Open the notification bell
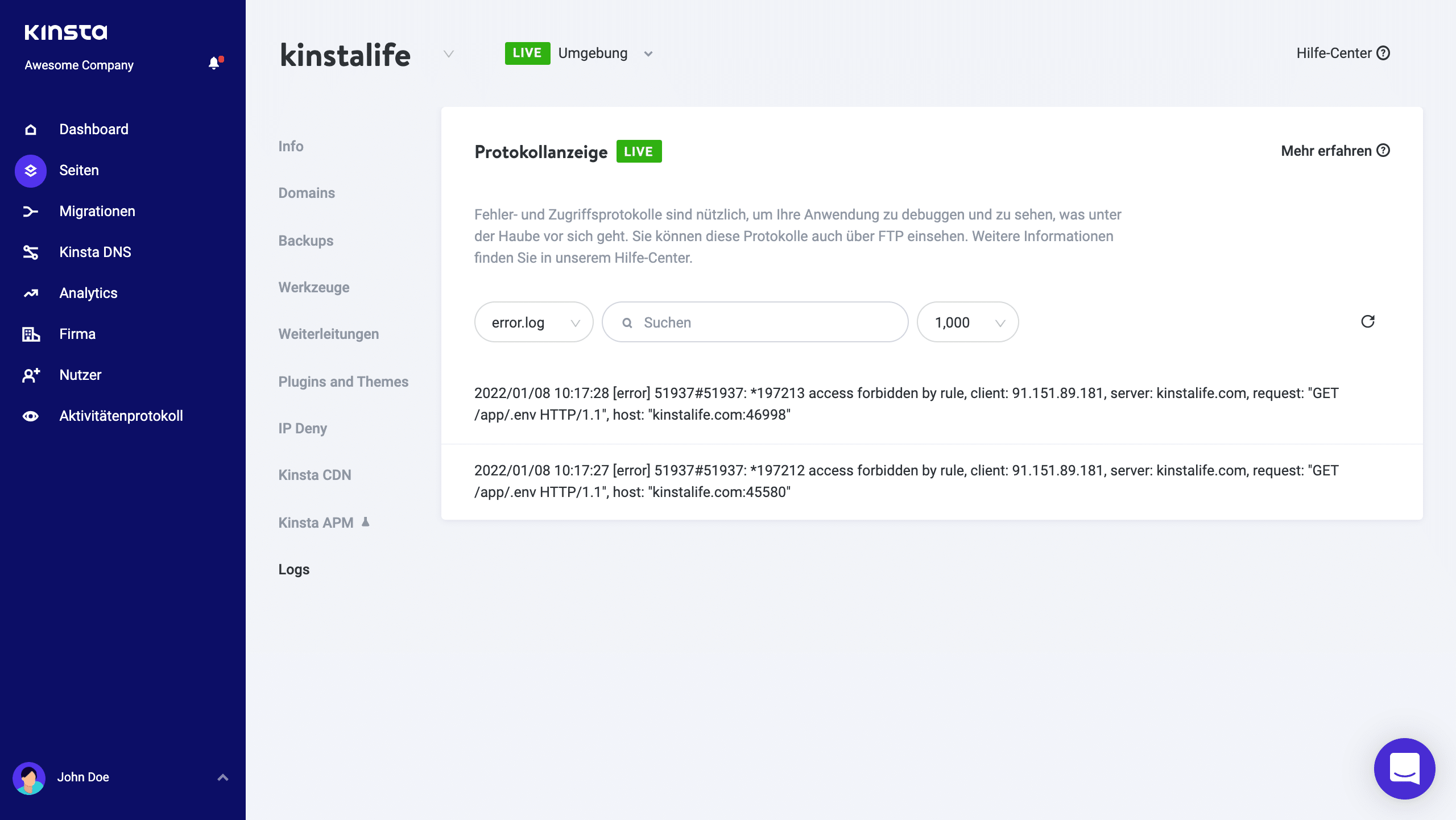Viewport: 1456px width, 820px height. (x=214, y=63)
